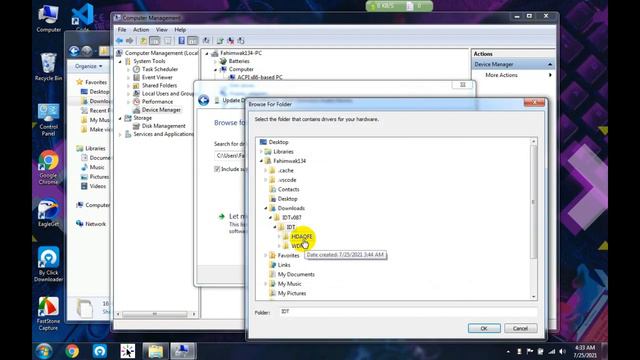Select Contacts folder in browse tree

[288, 189]
